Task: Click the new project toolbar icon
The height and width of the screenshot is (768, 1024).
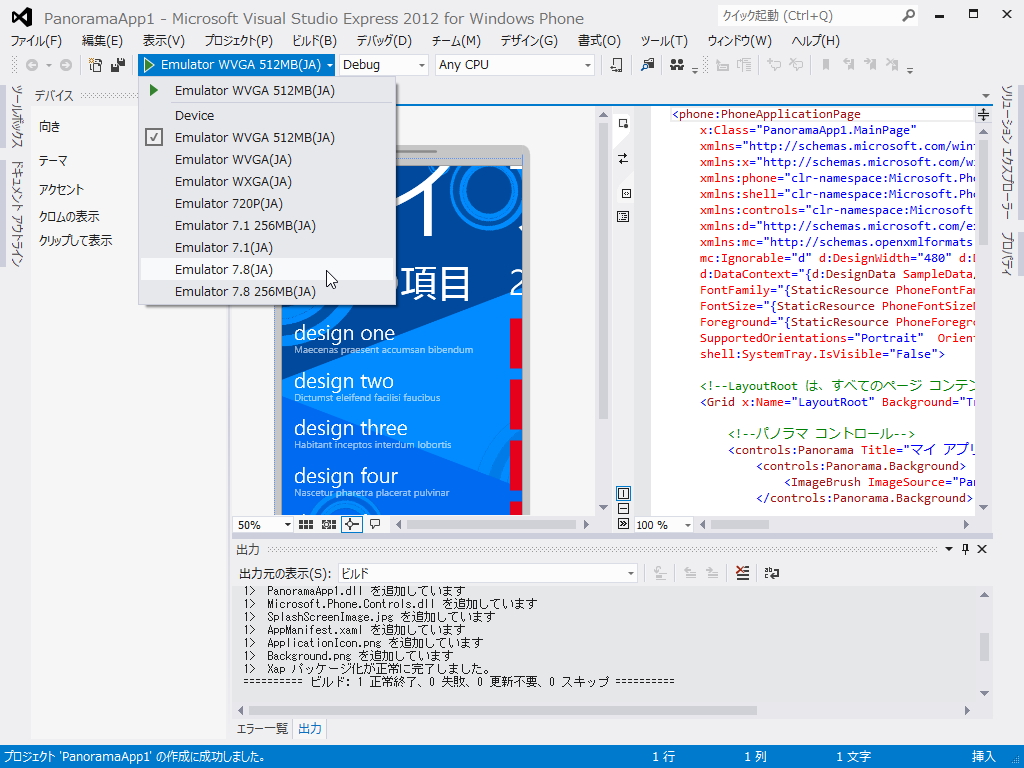Action: [95, 65]
